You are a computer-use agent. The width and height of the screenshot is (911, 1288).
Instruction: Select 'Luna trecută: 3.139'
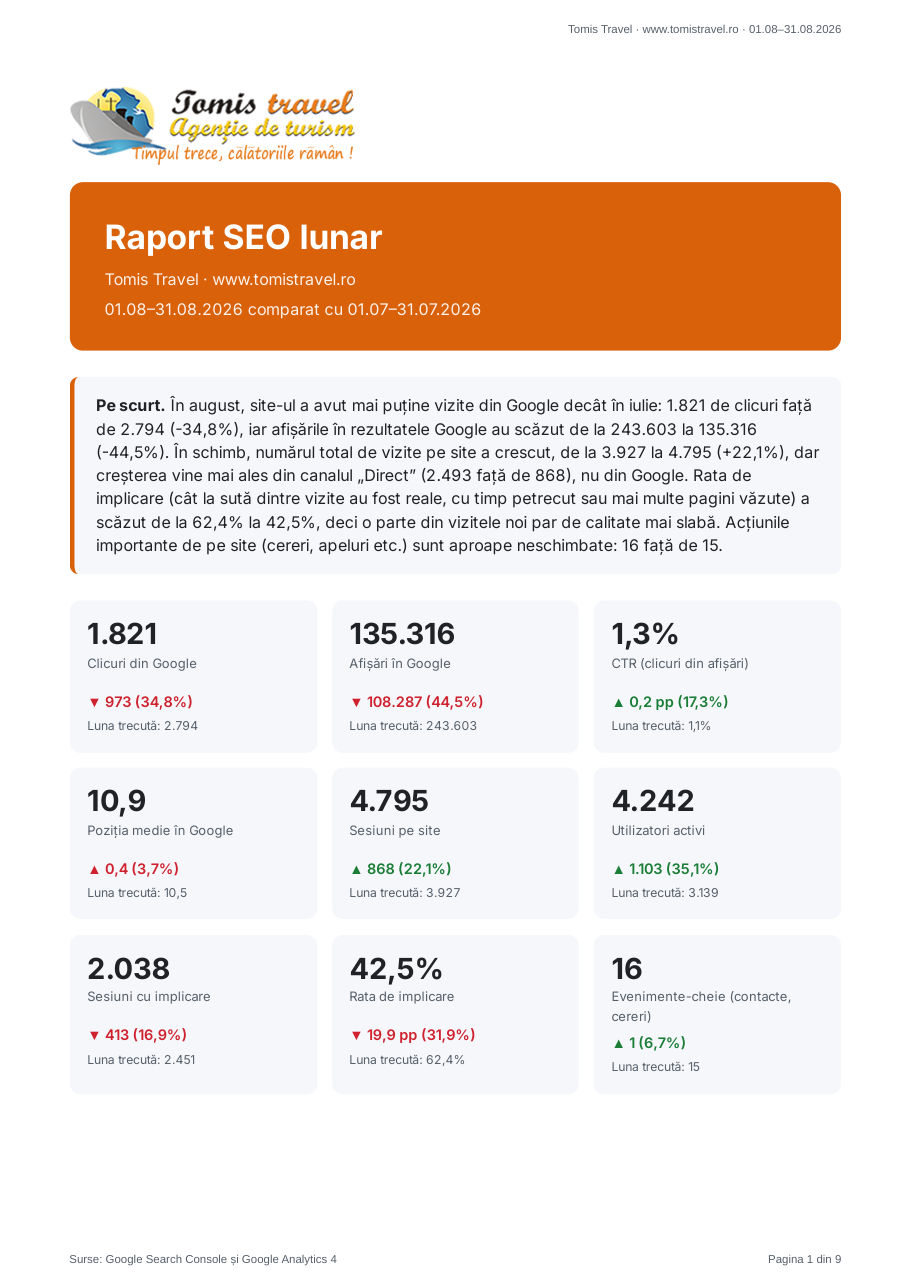pos(665,893)
